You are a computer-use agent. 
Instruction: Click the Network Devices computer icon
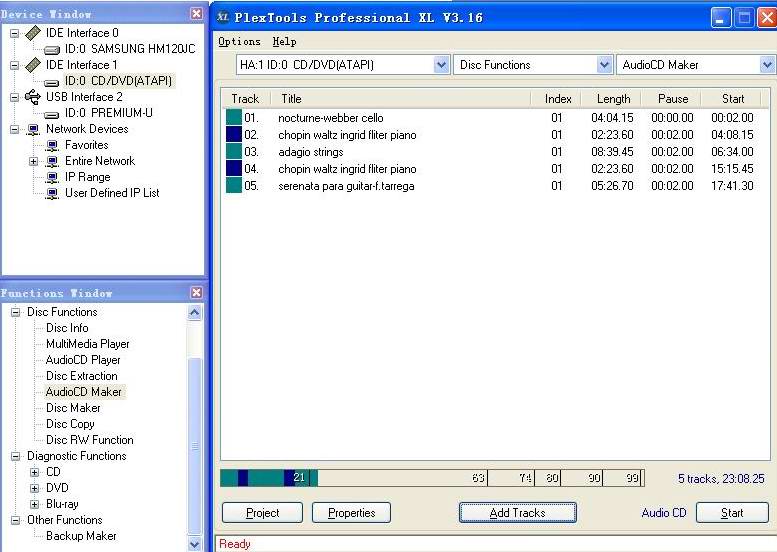33,129
